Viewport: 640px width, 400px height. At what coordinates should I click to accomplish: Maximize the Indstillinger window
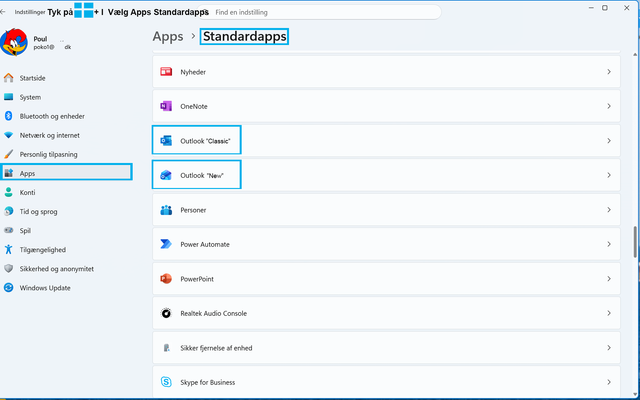(605, 8)
